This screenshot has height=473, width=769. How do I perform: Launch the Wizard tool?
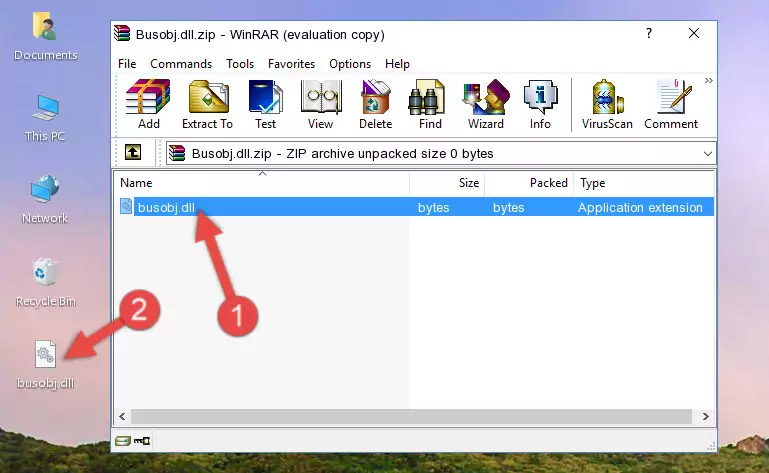486,104
